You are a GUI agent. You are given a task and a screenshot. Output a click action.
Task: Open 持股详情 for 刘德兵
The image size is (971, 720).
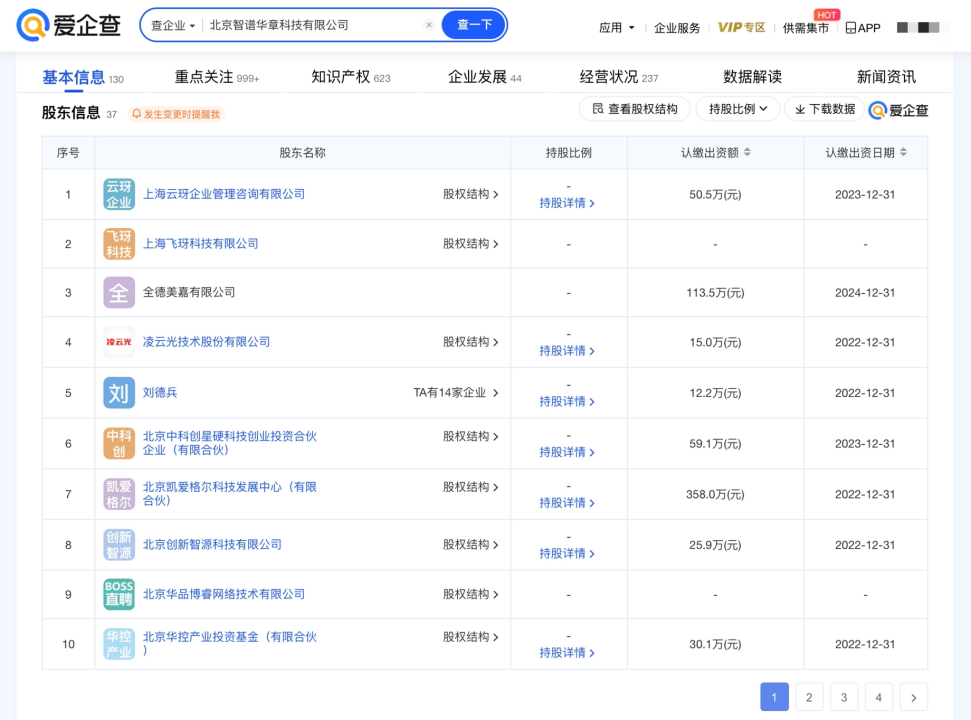coord(567,402)
